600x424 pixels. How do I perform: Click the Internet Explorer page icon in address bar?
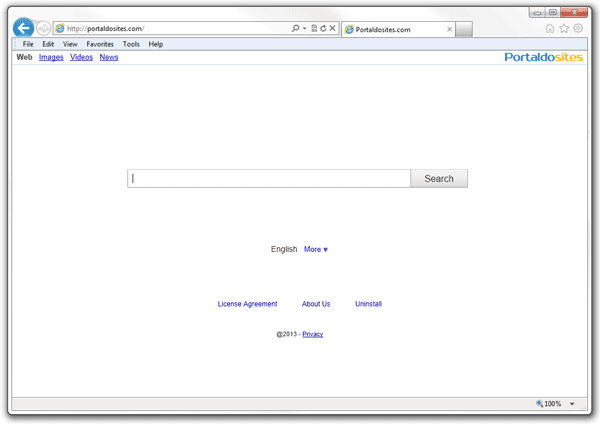pyautogui.click(x=60, y=28)
